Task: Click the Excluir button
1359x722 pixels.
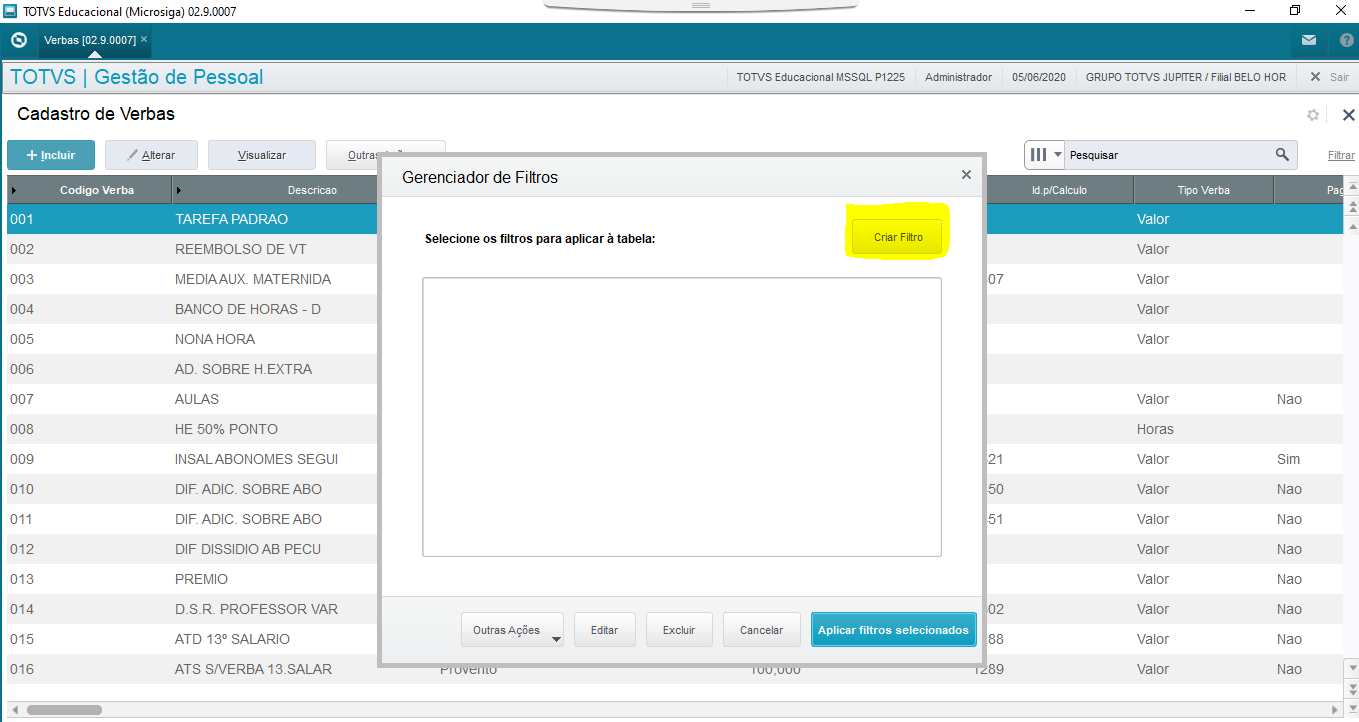Action: click(x=679, y=630)
